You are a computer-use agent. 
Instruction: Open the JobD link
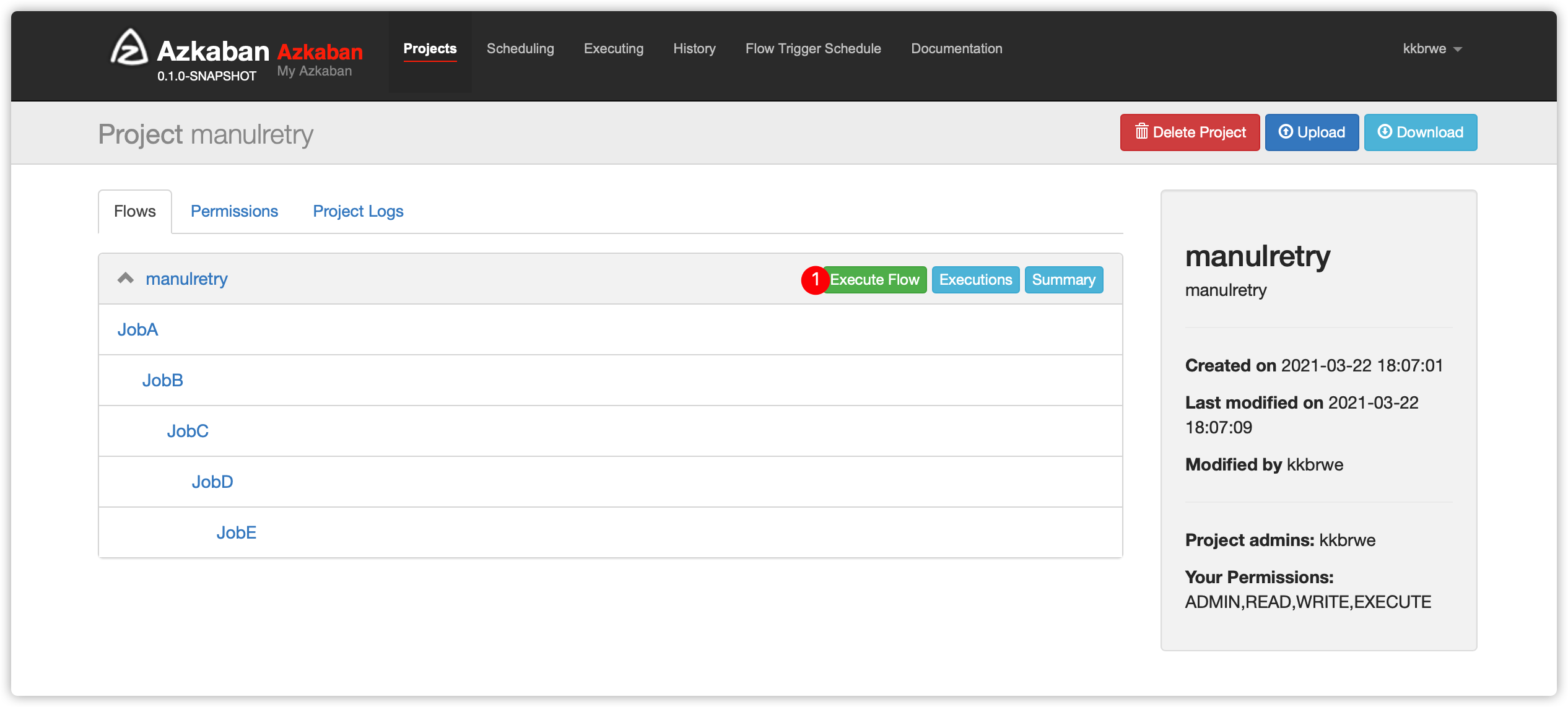click(212, 482)
